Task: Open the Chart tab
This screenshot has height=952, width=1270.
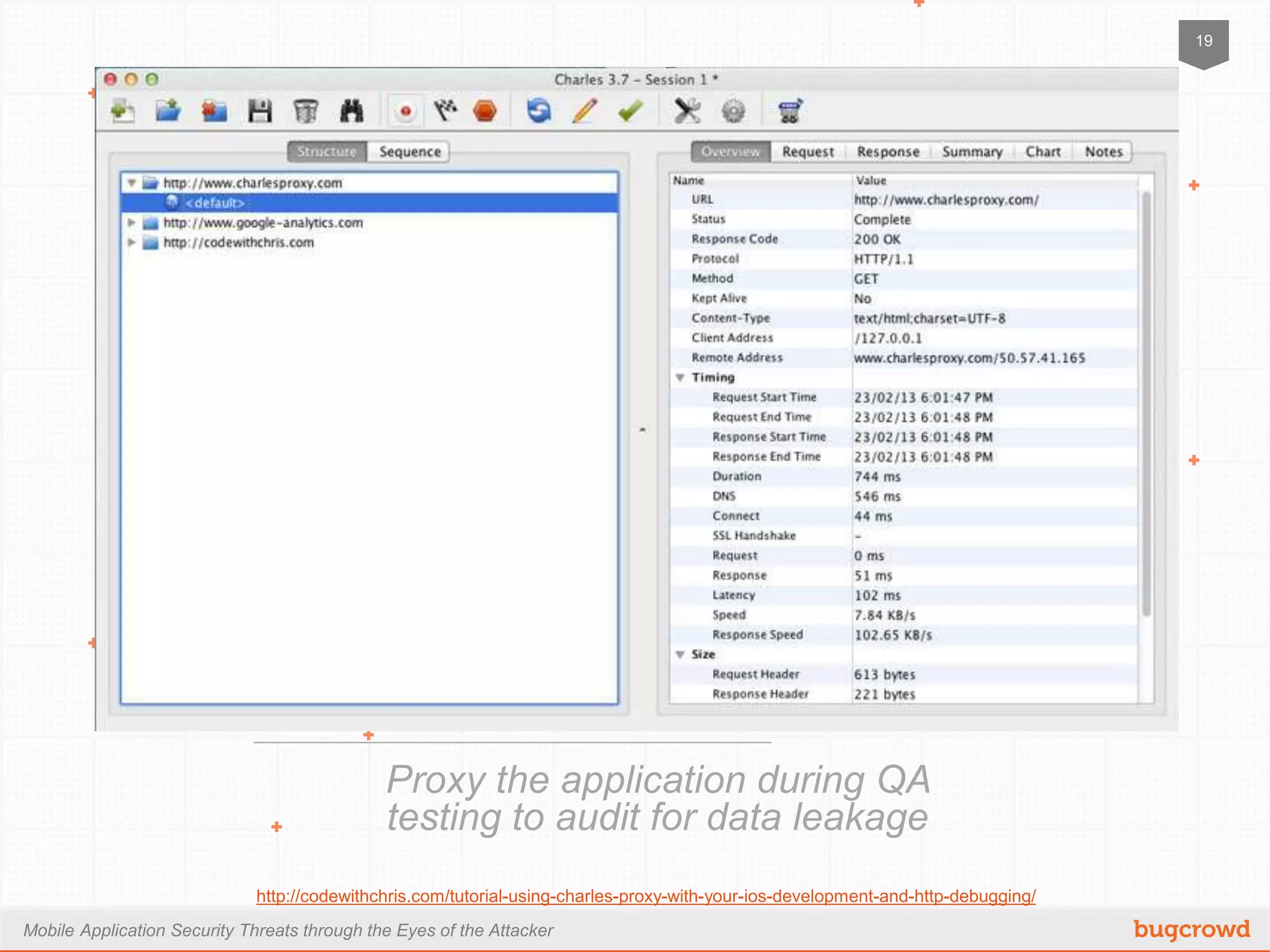Action: pos(1043,152)
